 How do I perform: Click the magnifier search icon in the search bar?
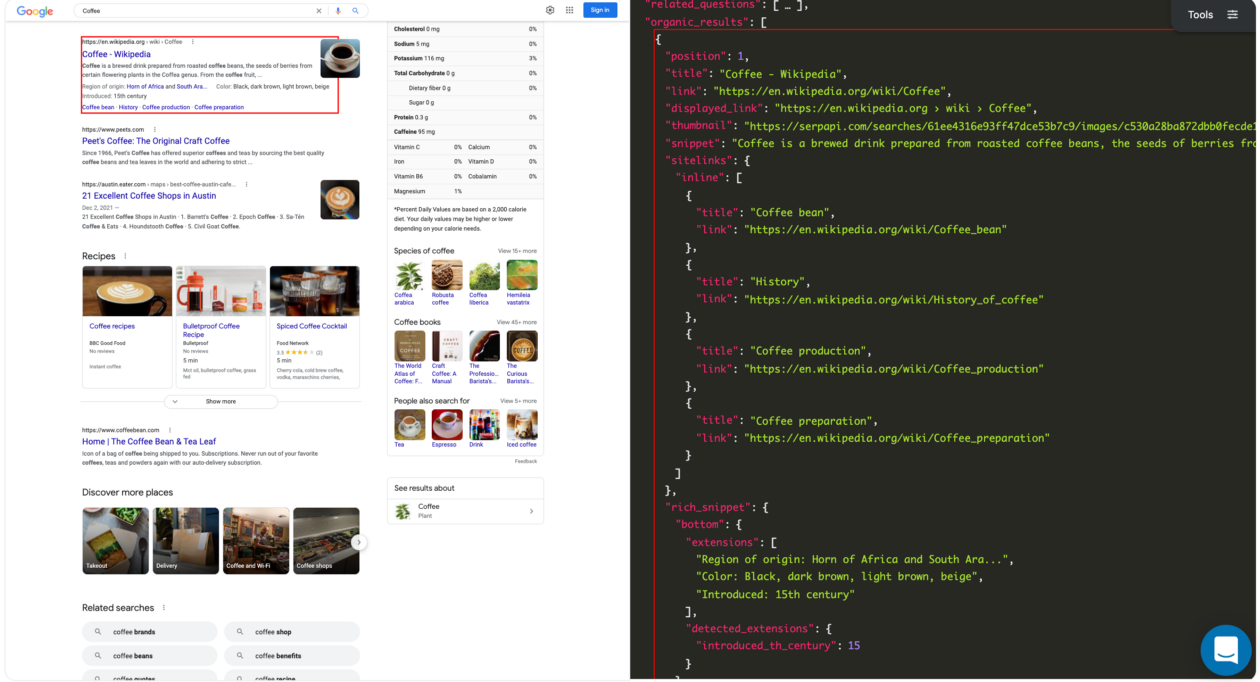[355, 11]
